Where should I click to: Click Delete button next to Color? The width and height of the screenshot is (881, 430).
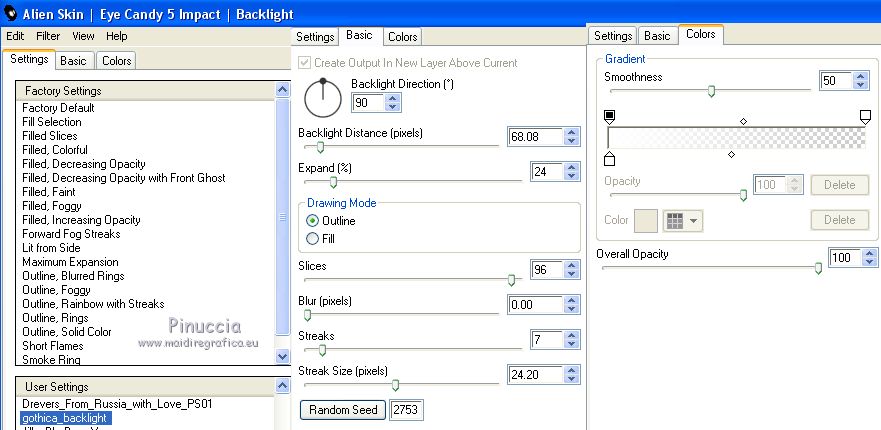click(x=839, y=220)
